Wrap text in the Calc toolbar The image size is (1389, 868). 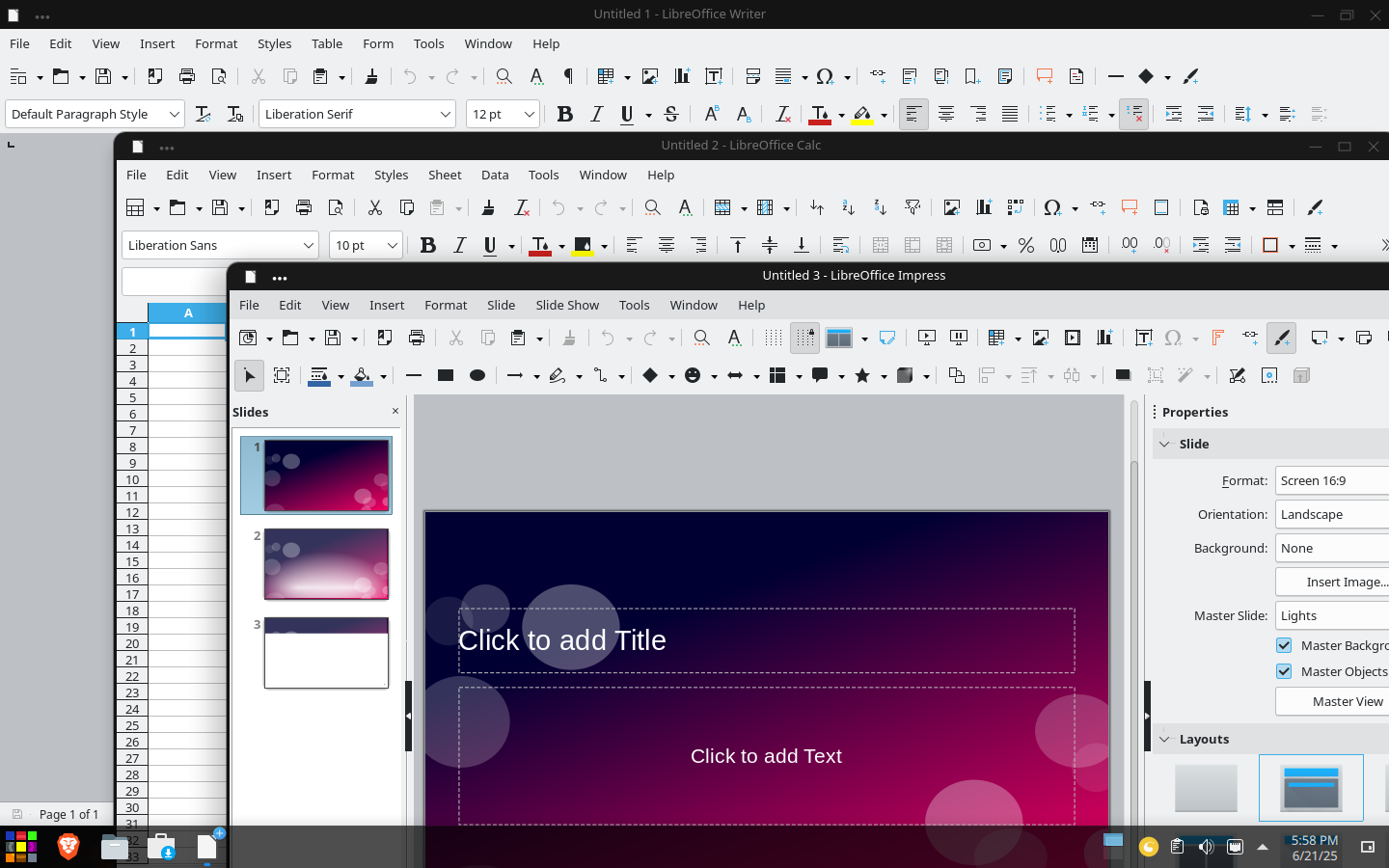coord(841,245)
